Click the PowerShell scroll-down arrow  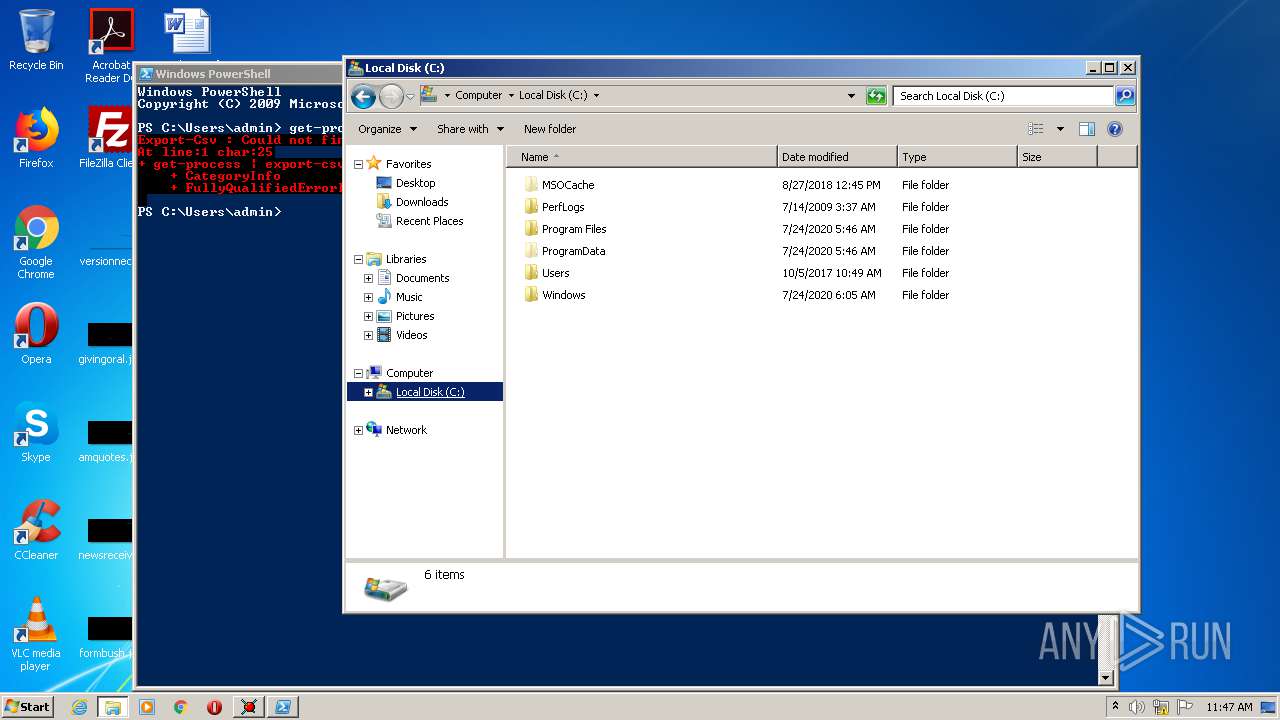[1106, 677]
